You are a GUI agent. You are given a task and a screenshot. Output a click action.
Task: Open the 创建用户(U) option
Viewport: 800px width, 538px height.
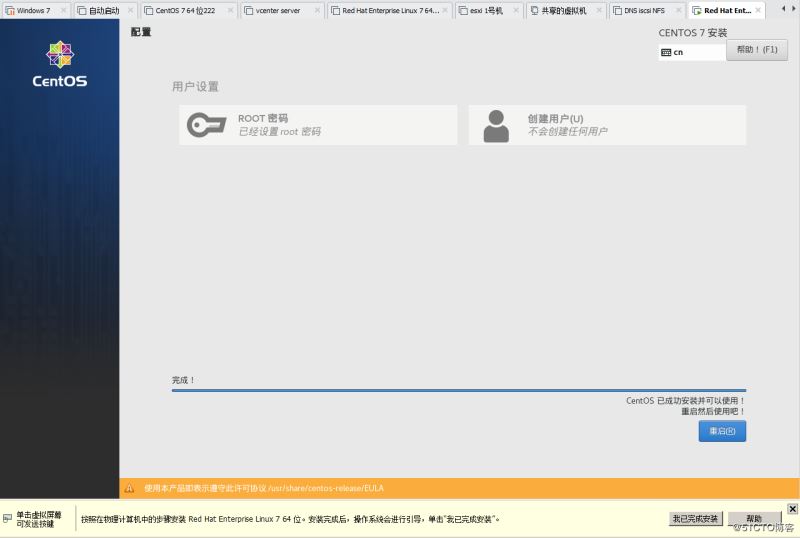tap(607, 125)
